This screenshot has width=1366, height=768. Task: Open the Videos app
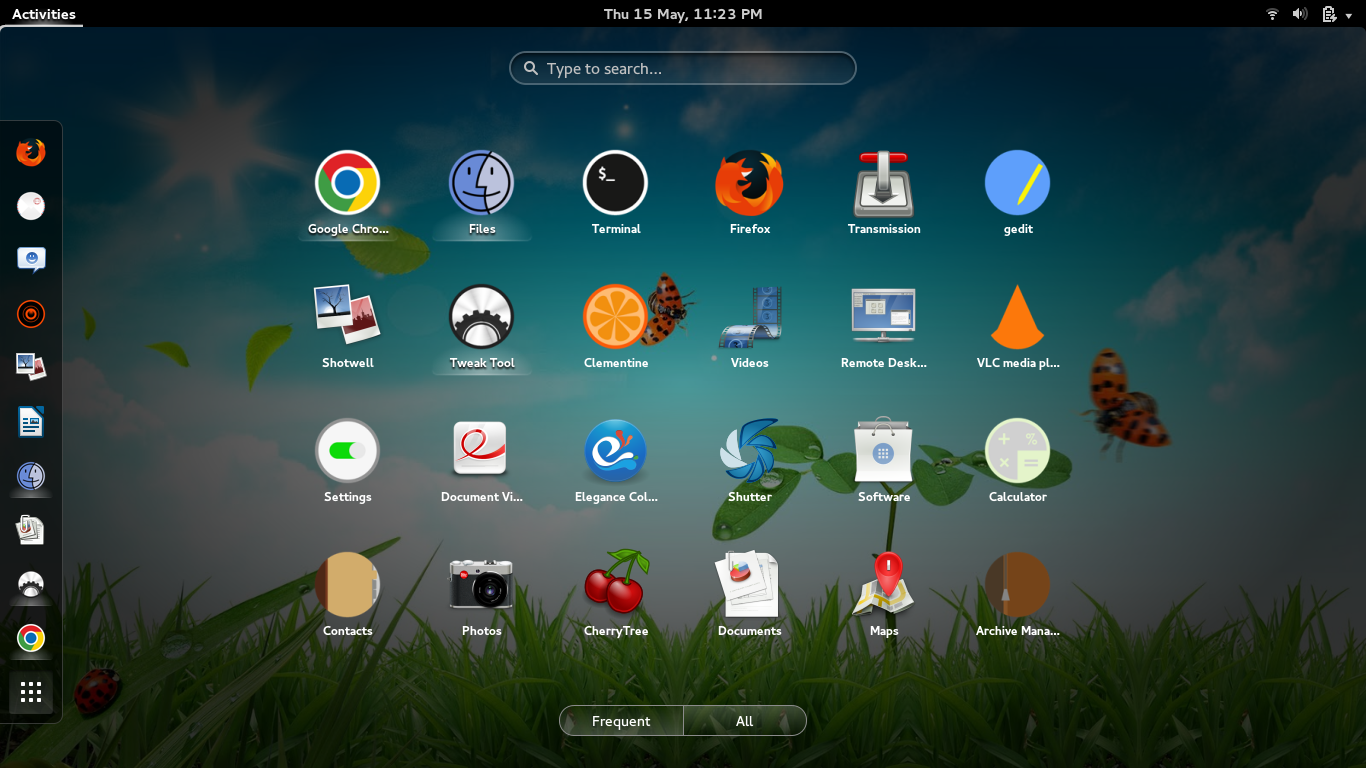pyautogui.click(x=749, y=328)
